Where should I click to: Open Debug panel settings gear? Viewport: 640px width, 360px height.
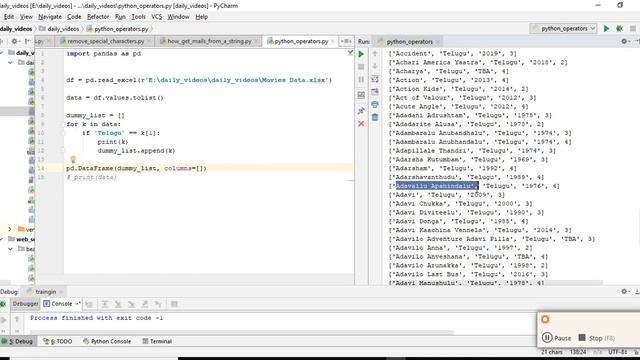coord(624,291)
